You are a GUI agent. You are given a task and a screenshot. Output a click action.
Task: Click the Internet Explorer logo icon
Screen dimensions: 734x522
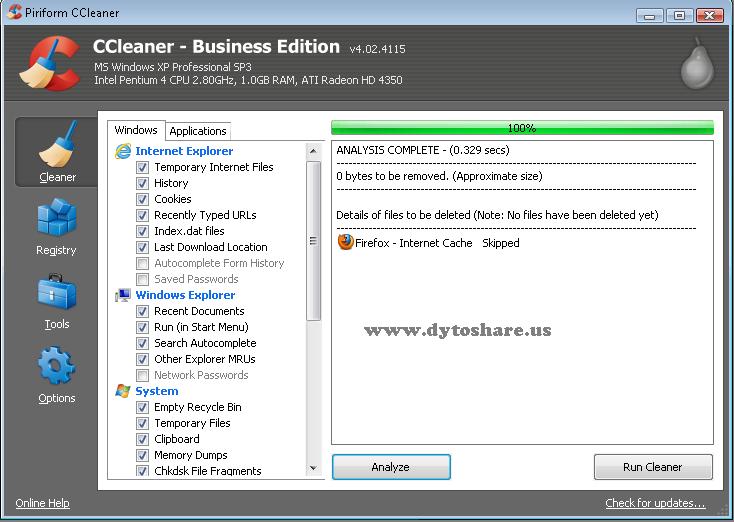[x=123, y=151]
